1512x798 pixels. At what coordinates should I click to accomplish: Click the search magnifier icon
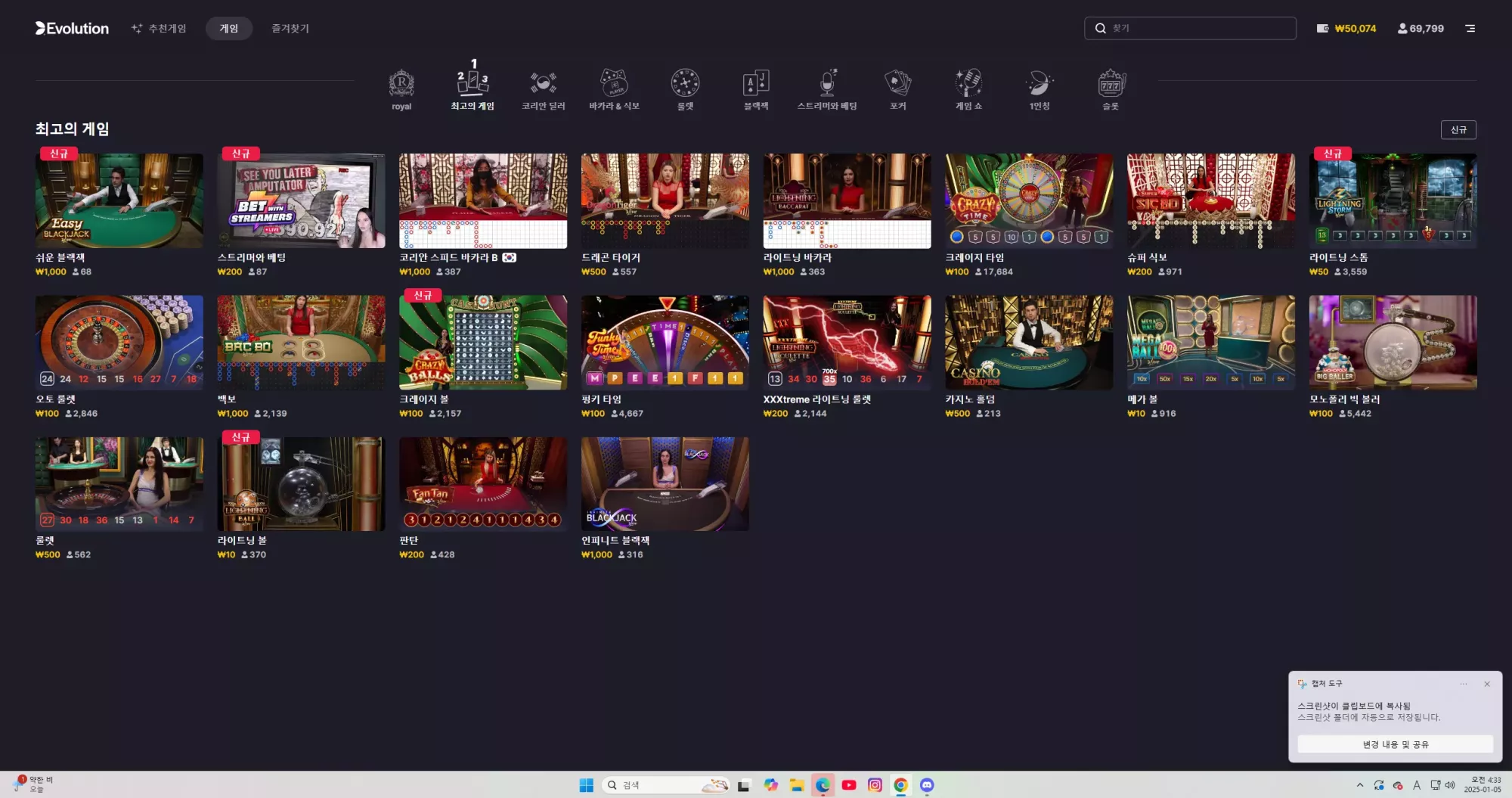point(1100,28)
